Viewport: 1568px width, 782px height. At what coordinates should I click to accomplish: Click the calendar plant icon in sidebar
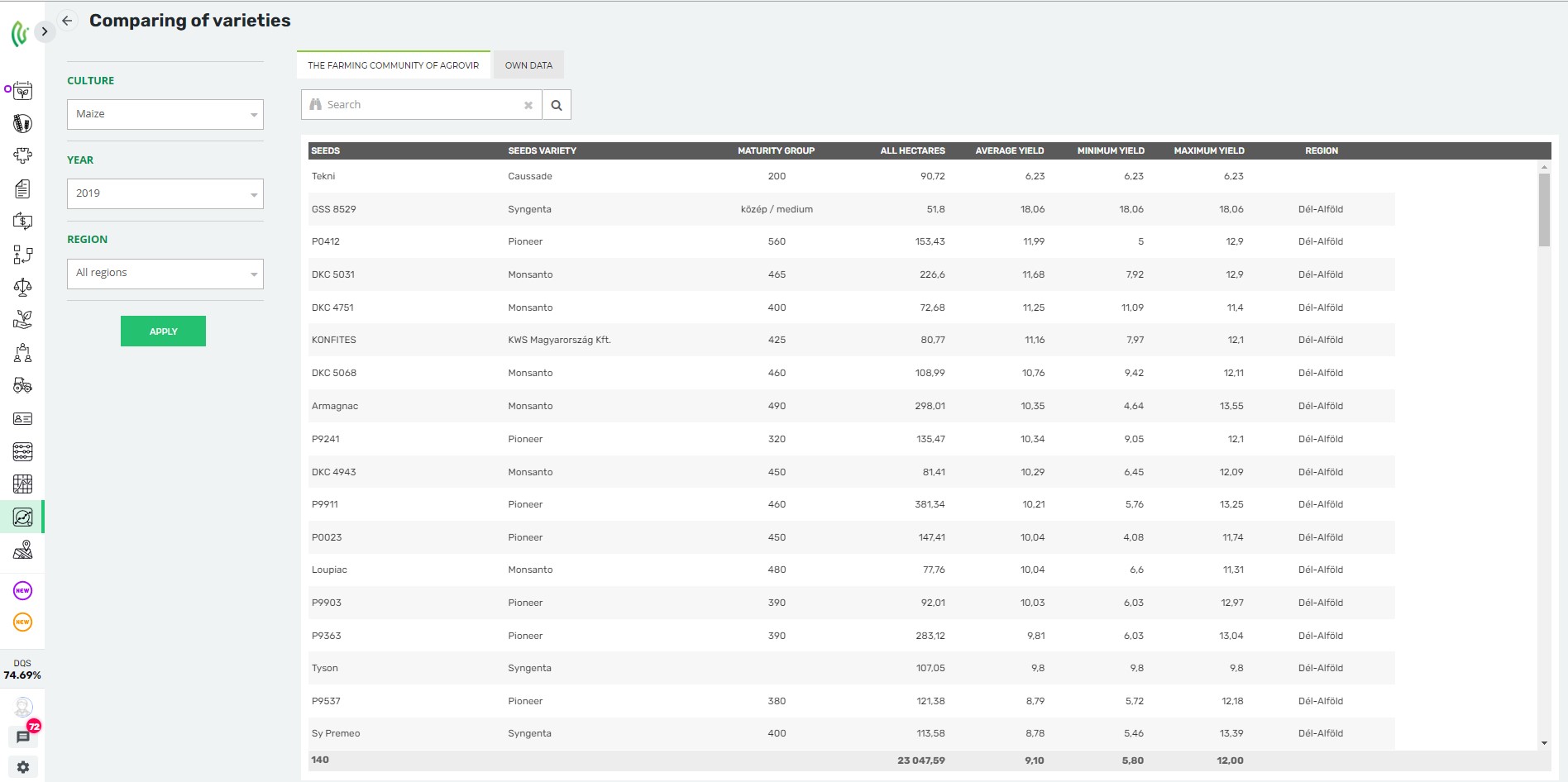(22, 91)
